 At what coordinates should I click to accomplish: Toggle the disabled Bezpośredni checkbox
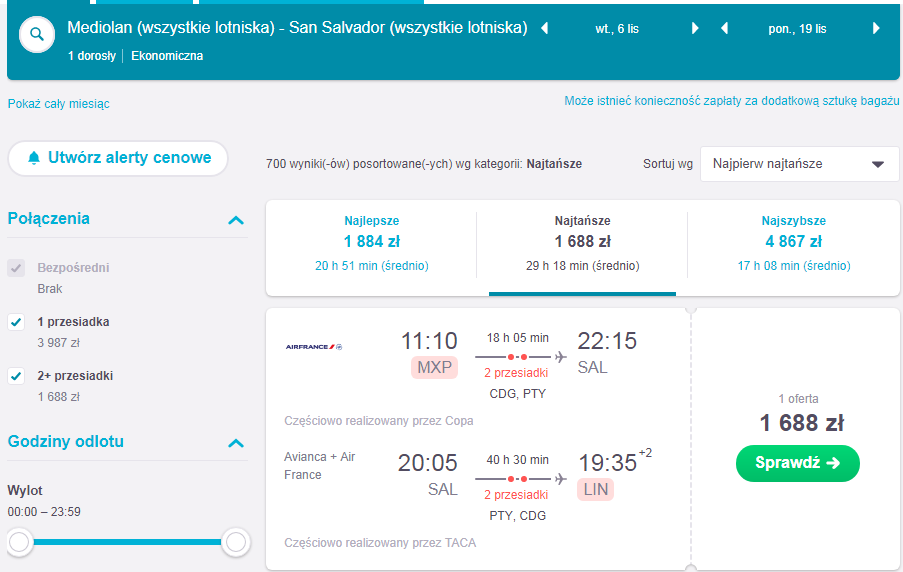(16, 268)
